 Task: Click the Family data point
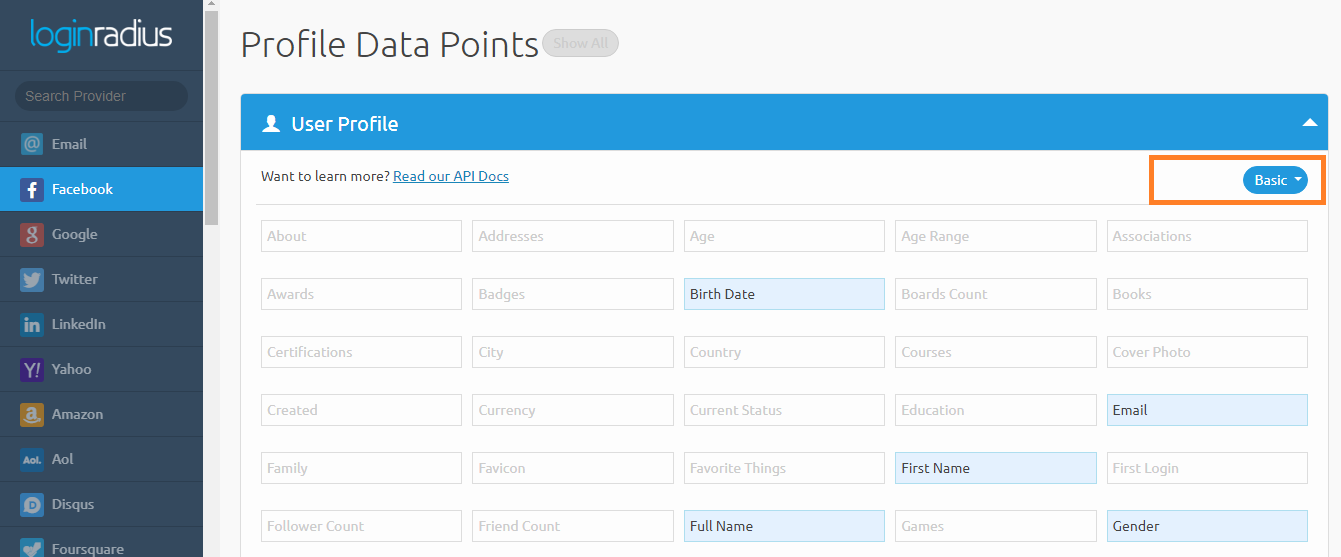pos(361,468)
